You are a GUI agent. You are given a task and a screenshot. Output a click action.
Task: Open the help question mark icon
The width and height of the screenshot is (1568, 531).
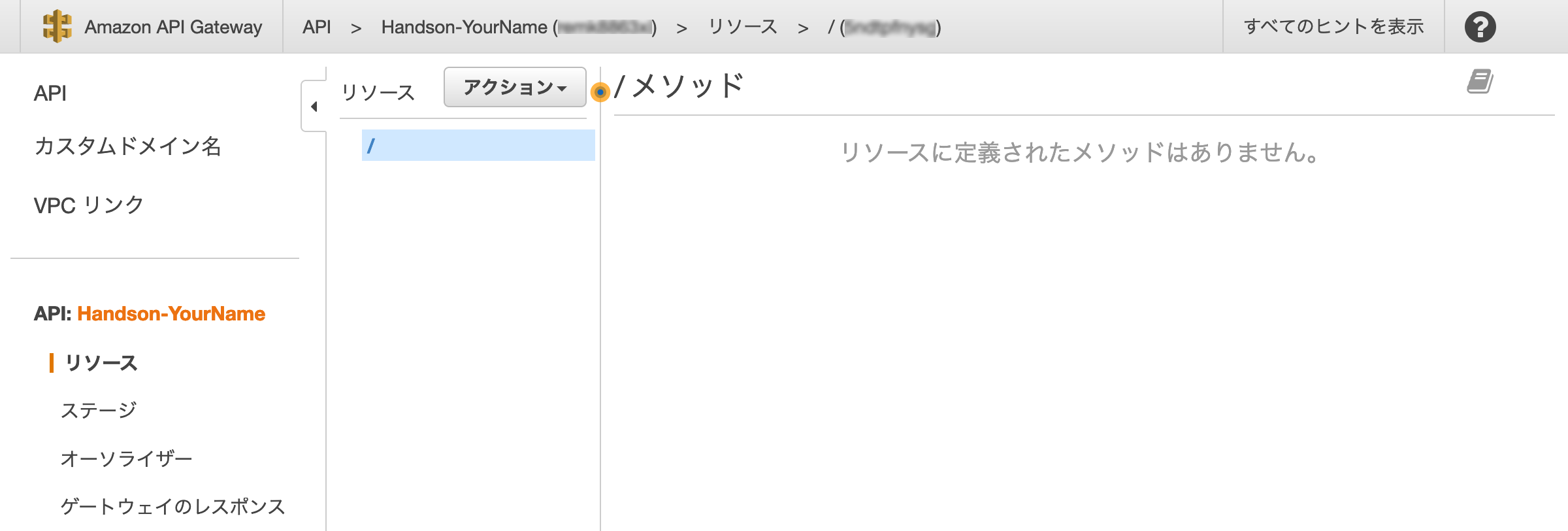click(1480, 27)
